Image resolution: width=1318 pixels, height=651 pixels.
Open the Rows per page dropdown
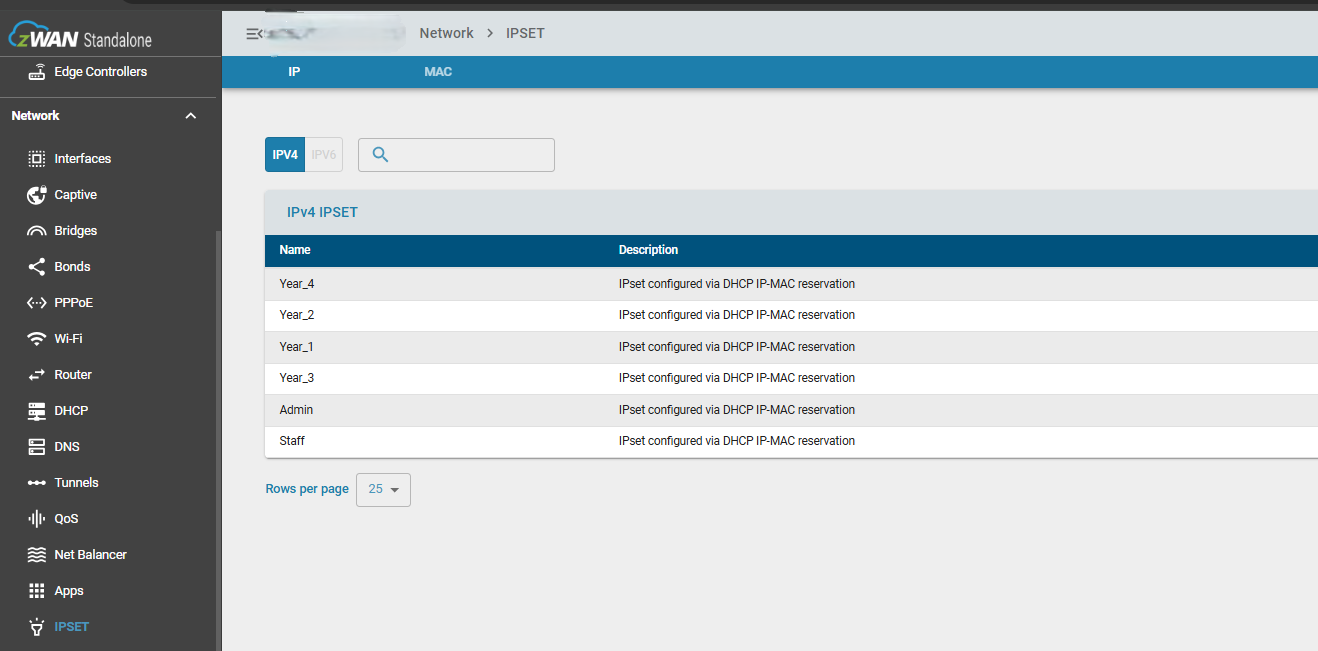click(383, 490)
